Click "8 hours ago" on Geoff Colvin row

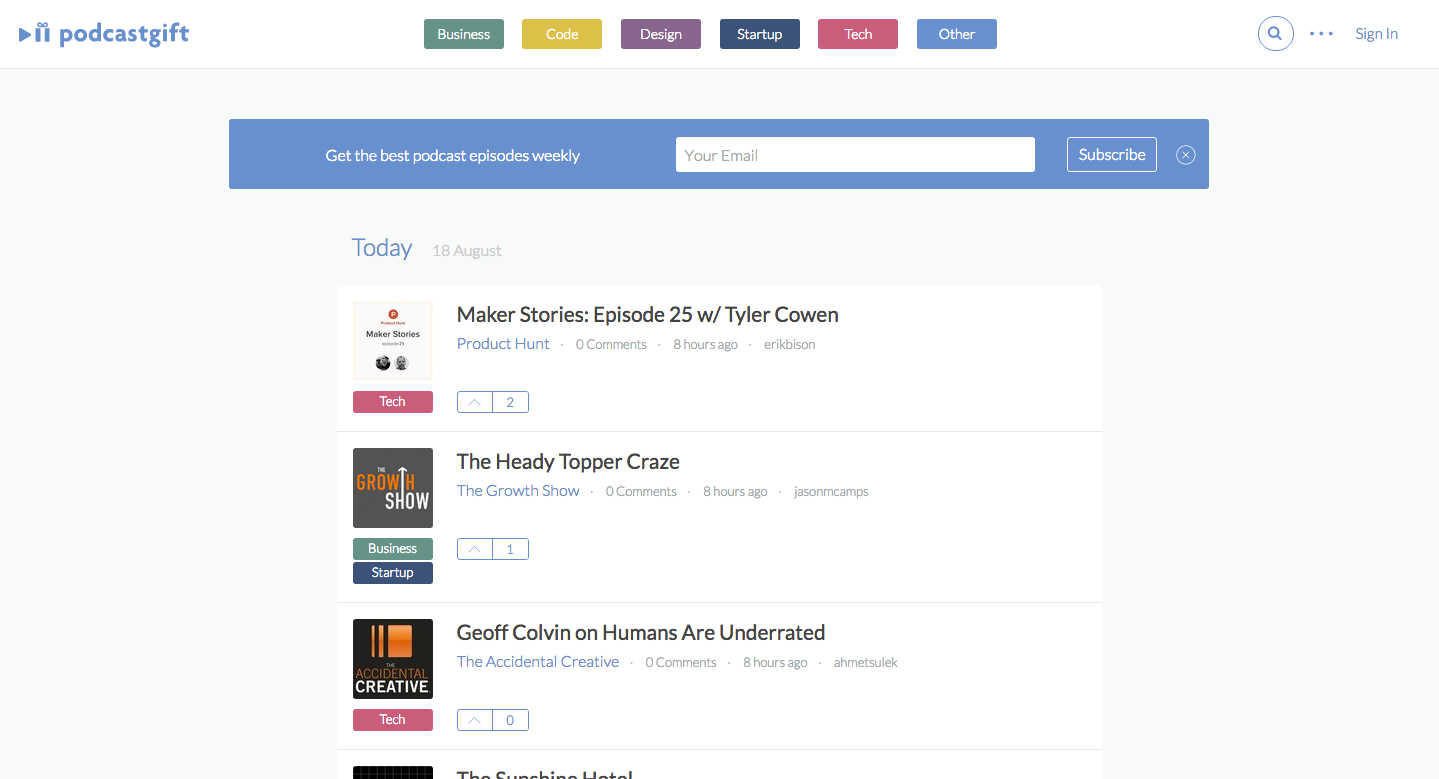coord(775,662)
